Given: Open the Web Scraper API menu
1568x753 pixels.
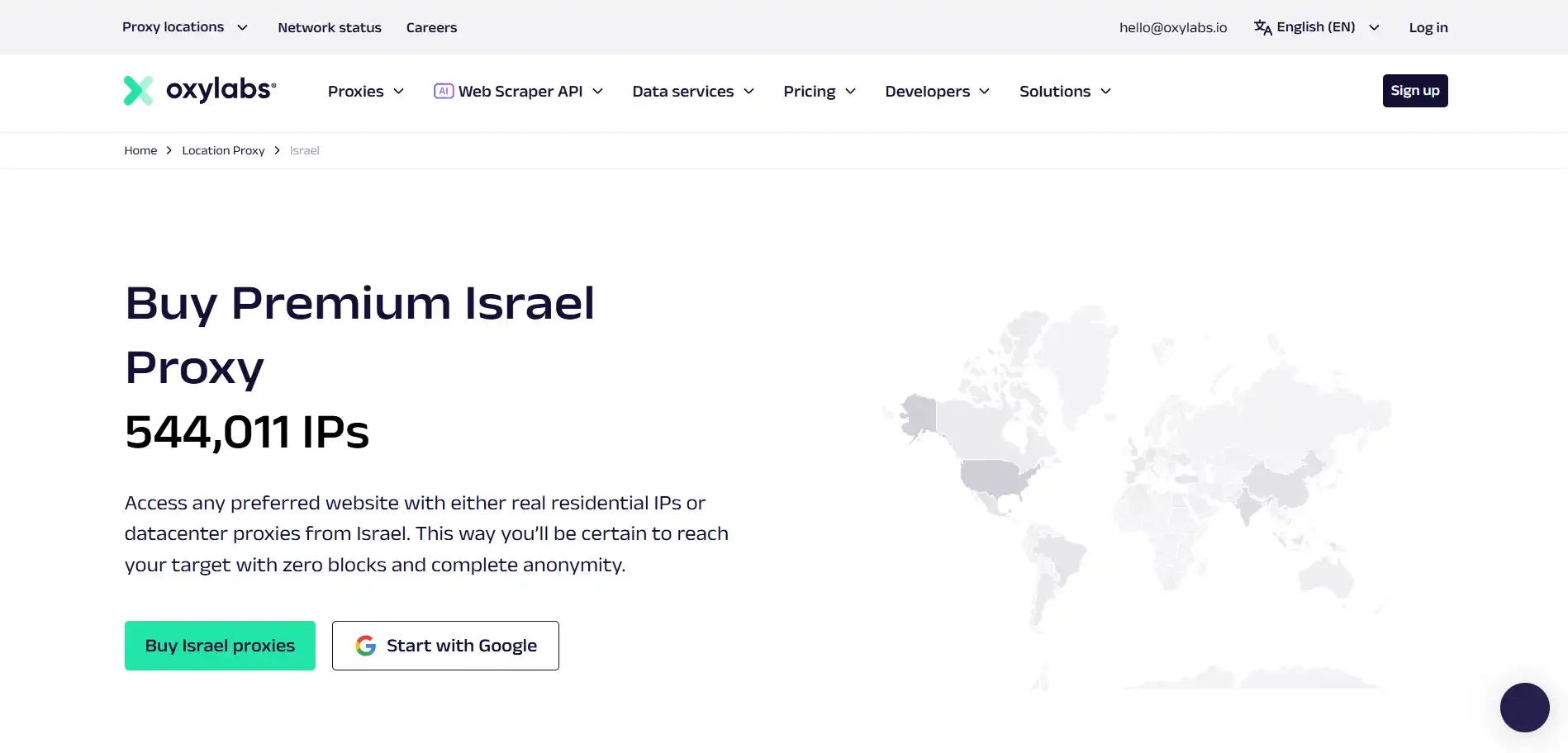Looking at the screenshot, I should 520,91.
